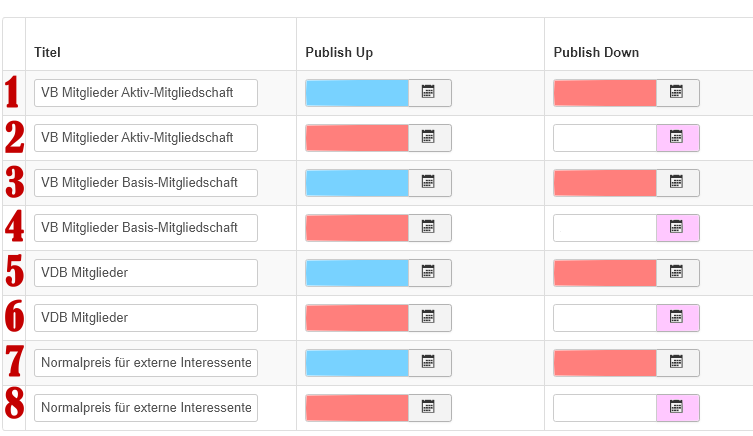This screenshot has width=753, height=436.
Task: Click pink Publish Down calendar in row 8
Action: coord(677,408)
